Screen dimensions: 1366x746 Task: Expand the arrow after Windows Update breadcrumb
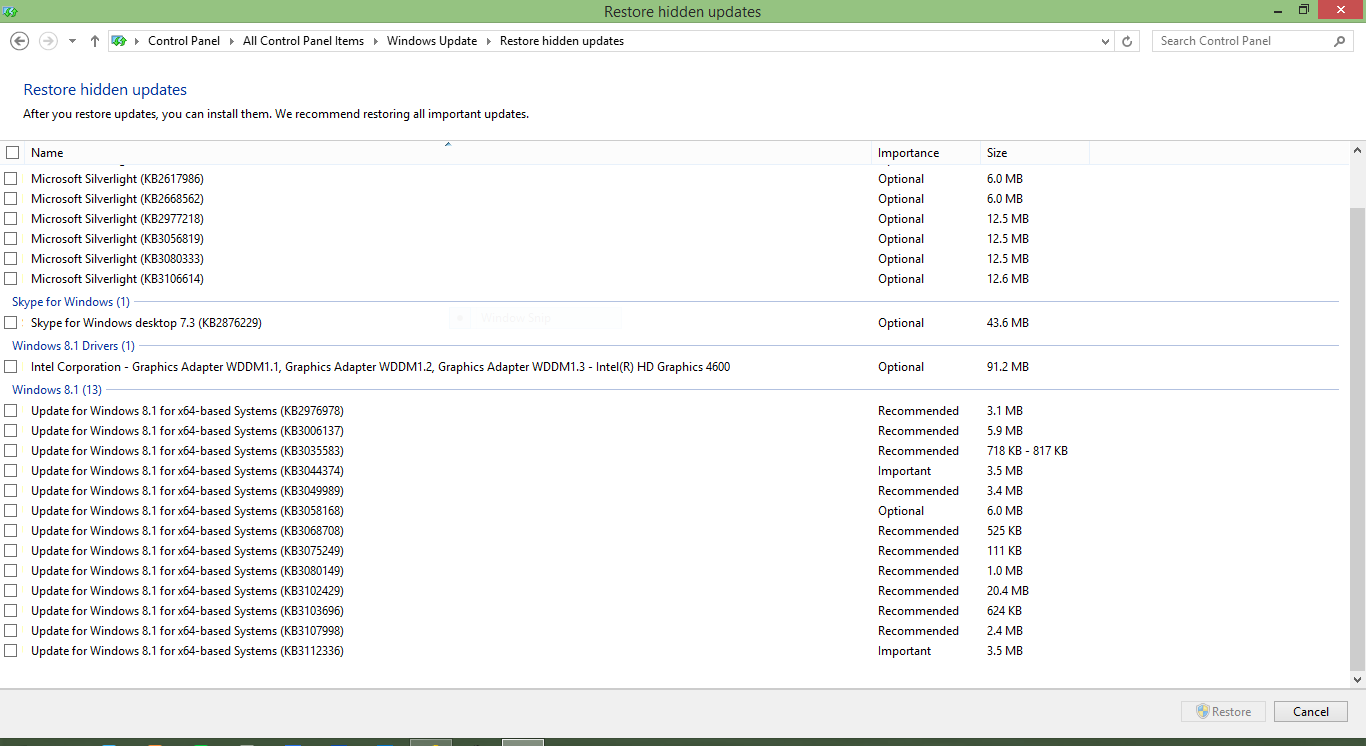[x=488, y=41]
